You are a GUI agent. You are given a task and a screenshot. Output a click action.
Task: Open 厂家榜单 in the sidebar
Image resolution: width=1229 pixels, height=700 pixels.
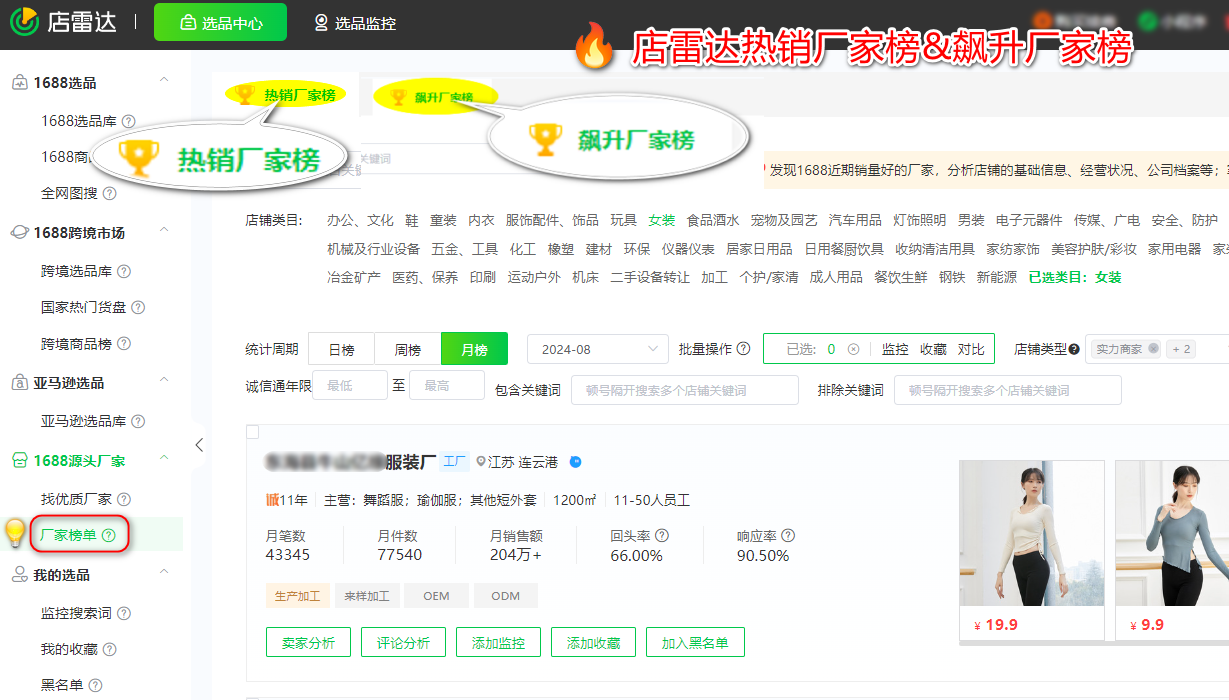pos(68,535)
